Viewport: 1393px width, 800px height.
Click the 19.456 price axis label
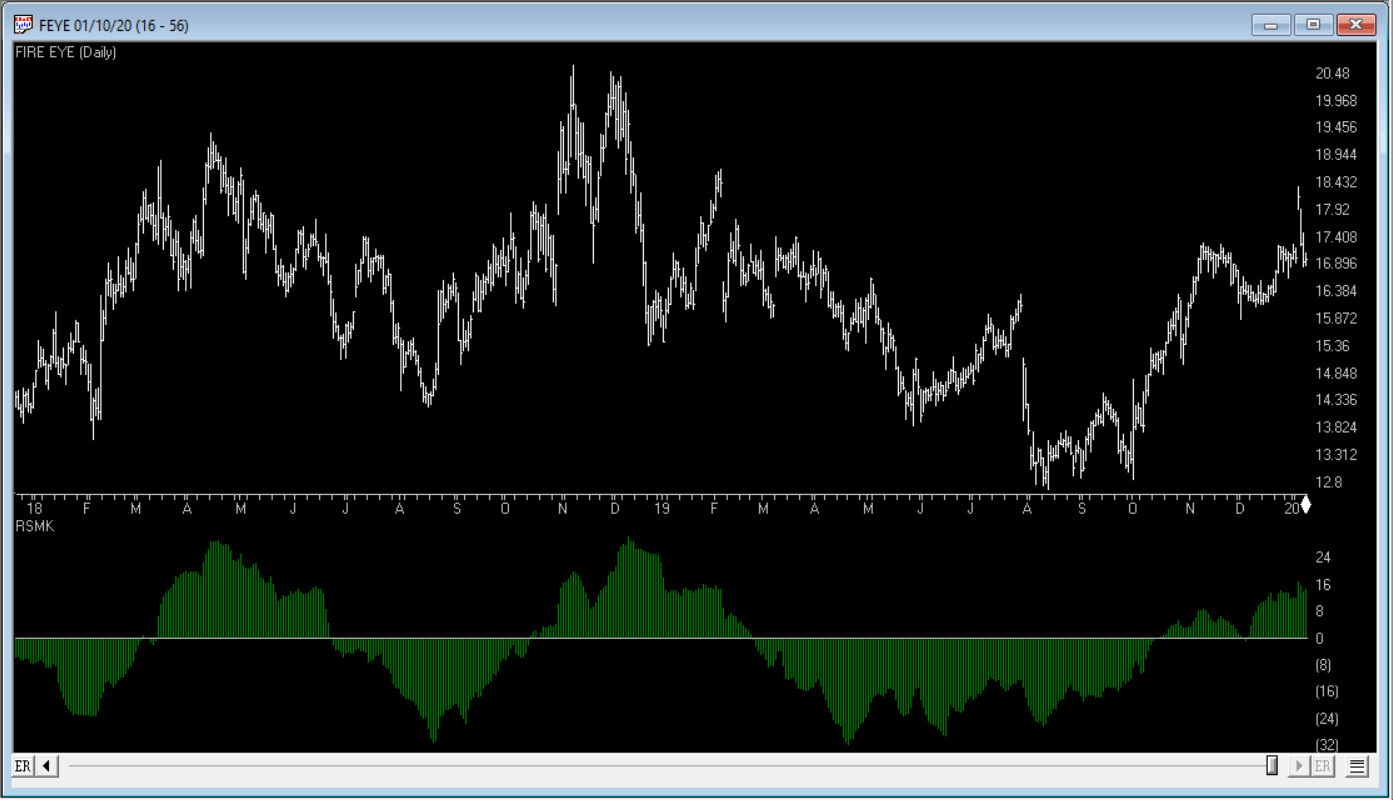(1337, 127)
